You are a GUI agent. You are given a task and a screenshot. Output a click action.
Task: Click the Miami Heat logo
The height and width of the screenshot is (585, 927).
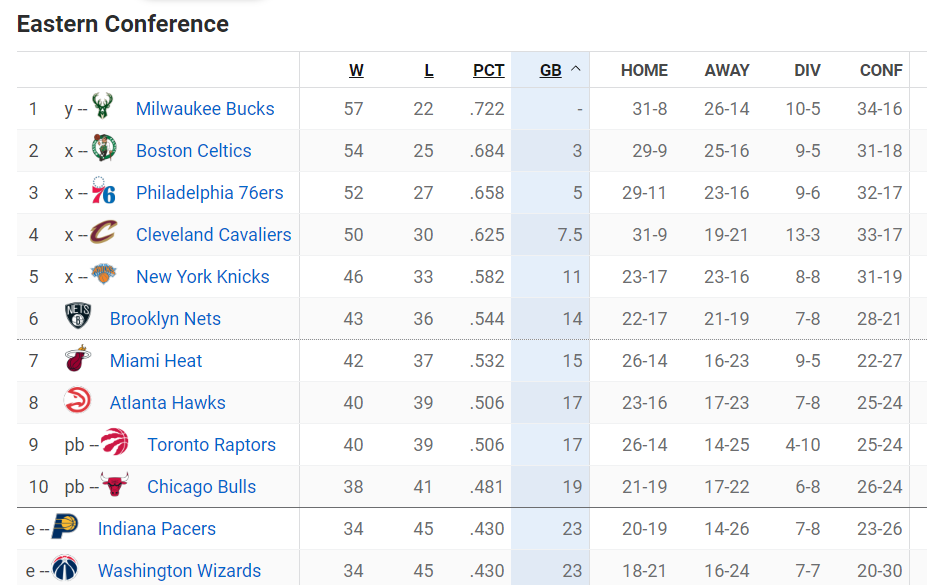(x=78, y=360)
